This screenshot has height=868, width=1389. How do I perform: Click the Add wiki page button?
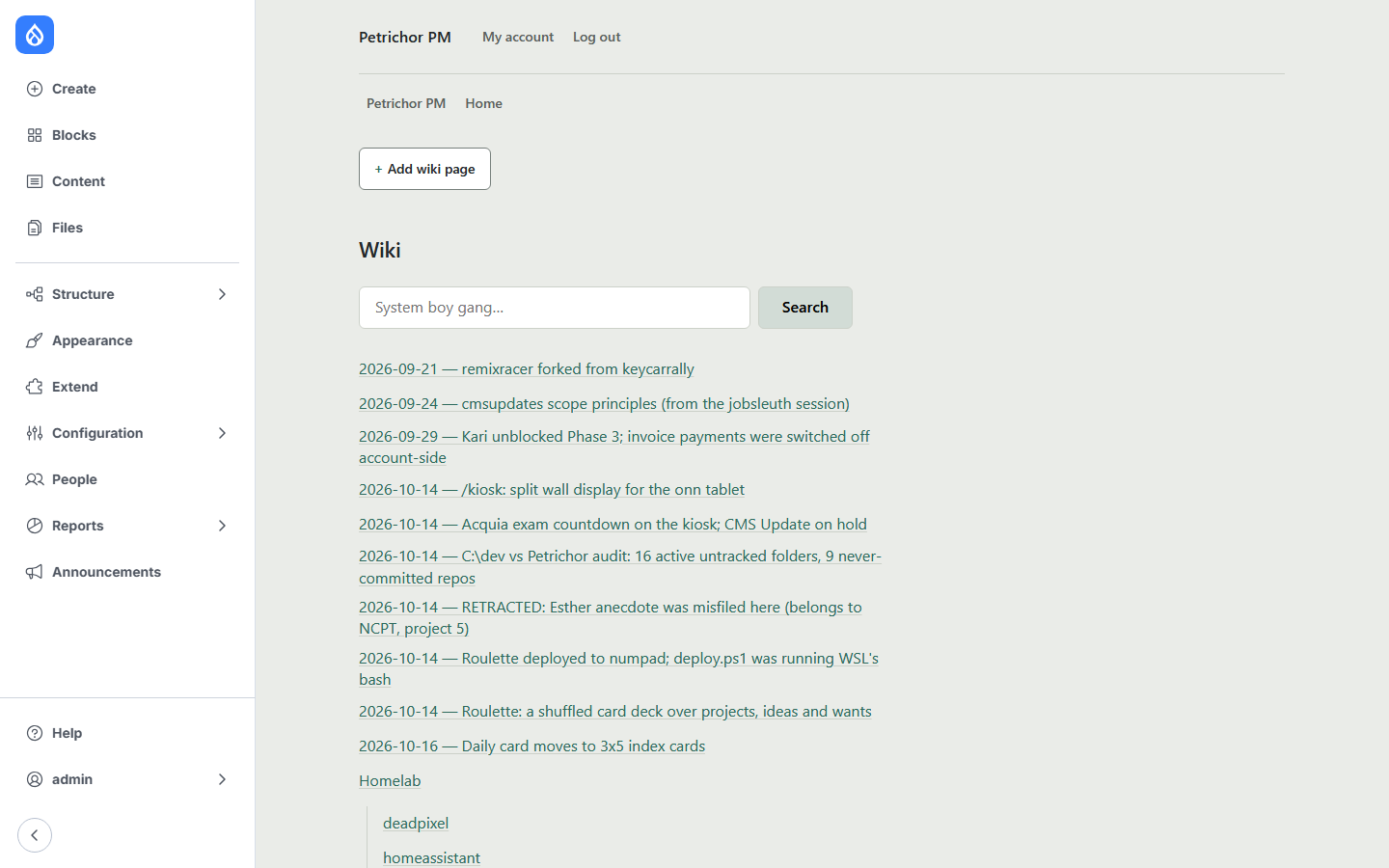pyautogui.click(x=424, y=169)
